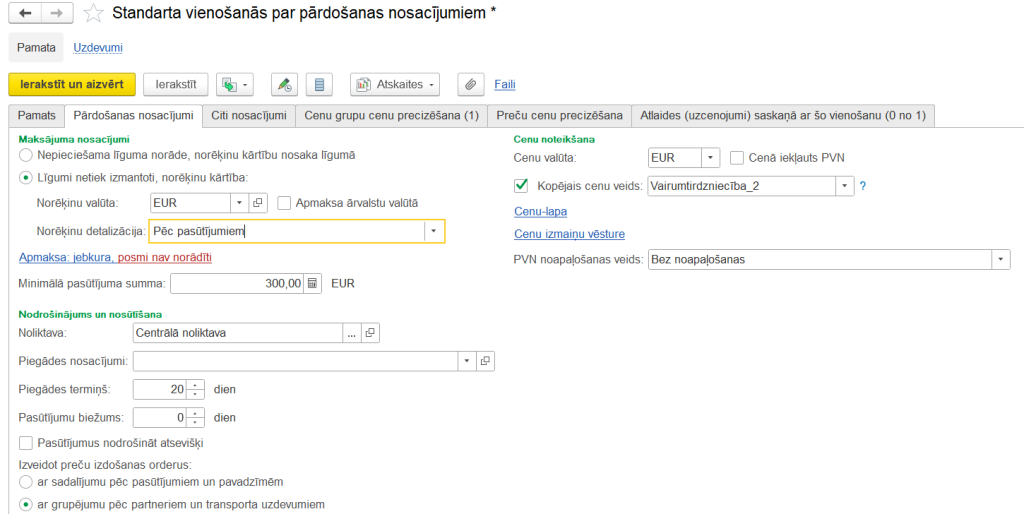Increase the Piegādes termiņš stepper value
The width and height of the screenshot is (1024, 514).
197,385
